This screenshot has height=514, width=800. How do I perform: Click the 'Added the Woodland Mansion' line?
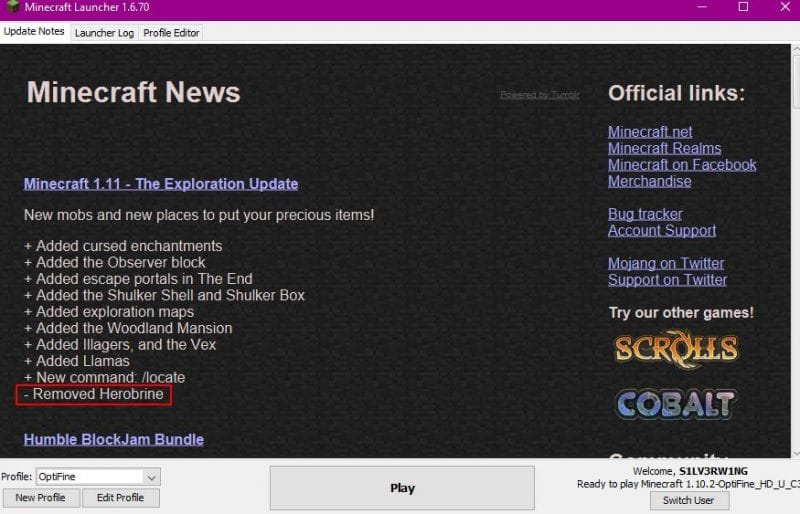[x=128, y=328]
